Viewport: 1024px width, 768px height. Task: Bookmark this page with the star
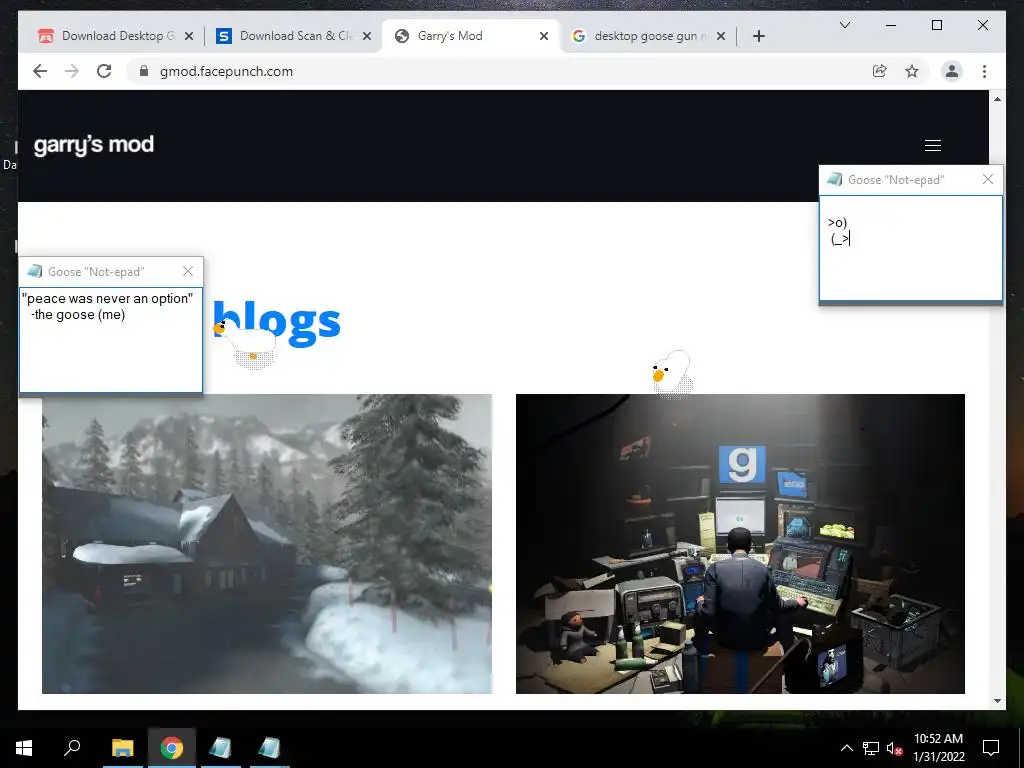point(912,71)
